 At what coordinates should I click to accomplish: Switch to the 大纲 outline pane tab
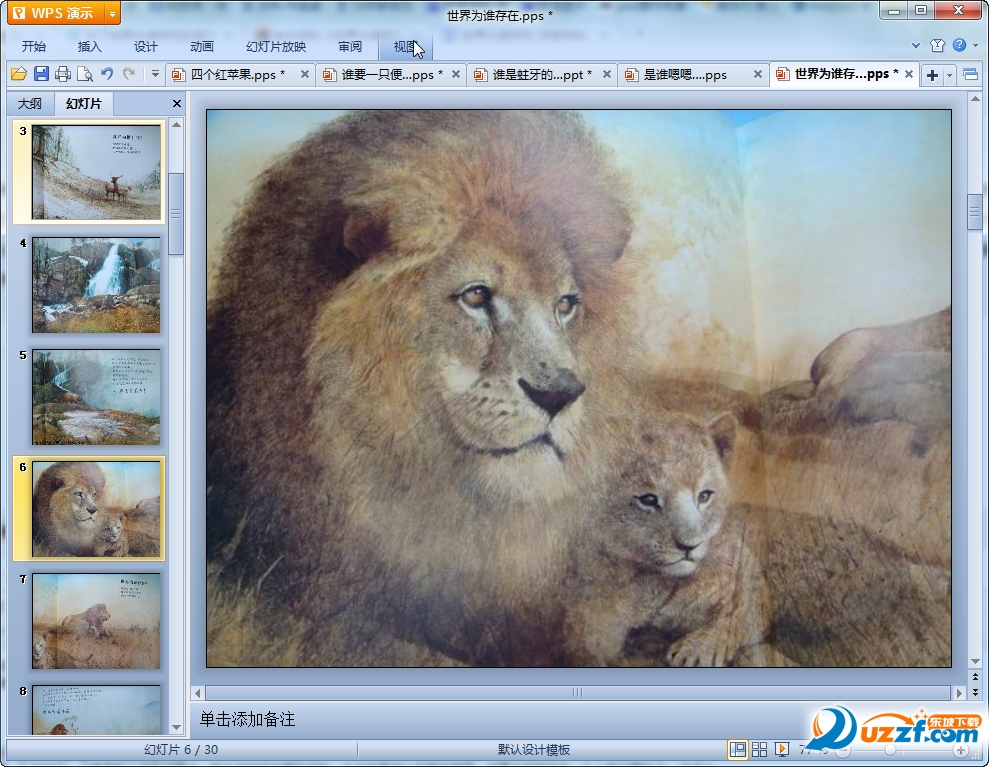[x=30, y=103]
